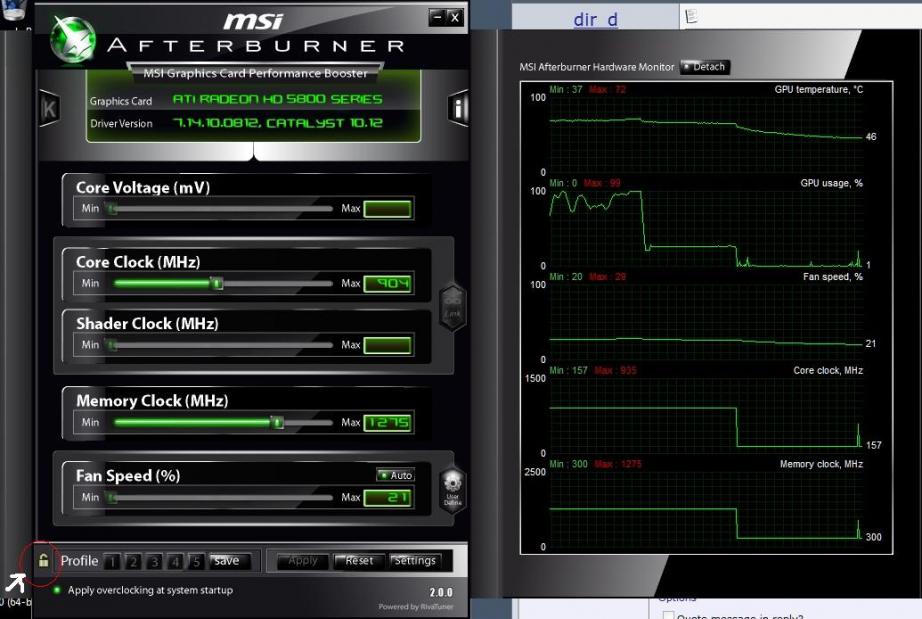922x619 pixels.
Task: Click the document icon beside the dir d link
Action: (691, 16)
